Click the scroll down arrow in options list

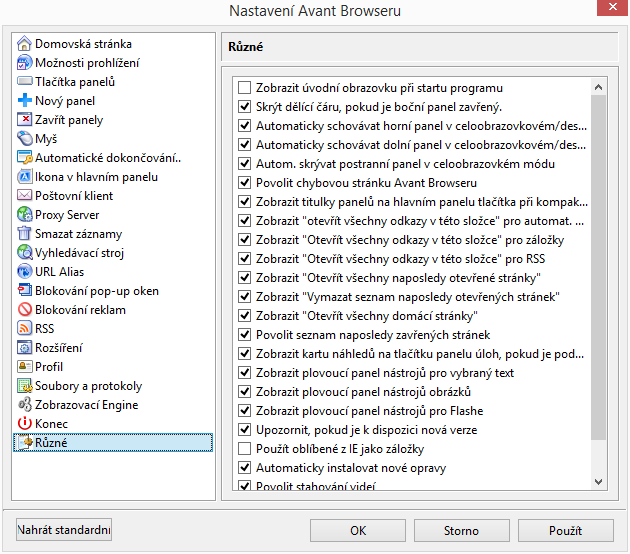[x=598, y=481]
